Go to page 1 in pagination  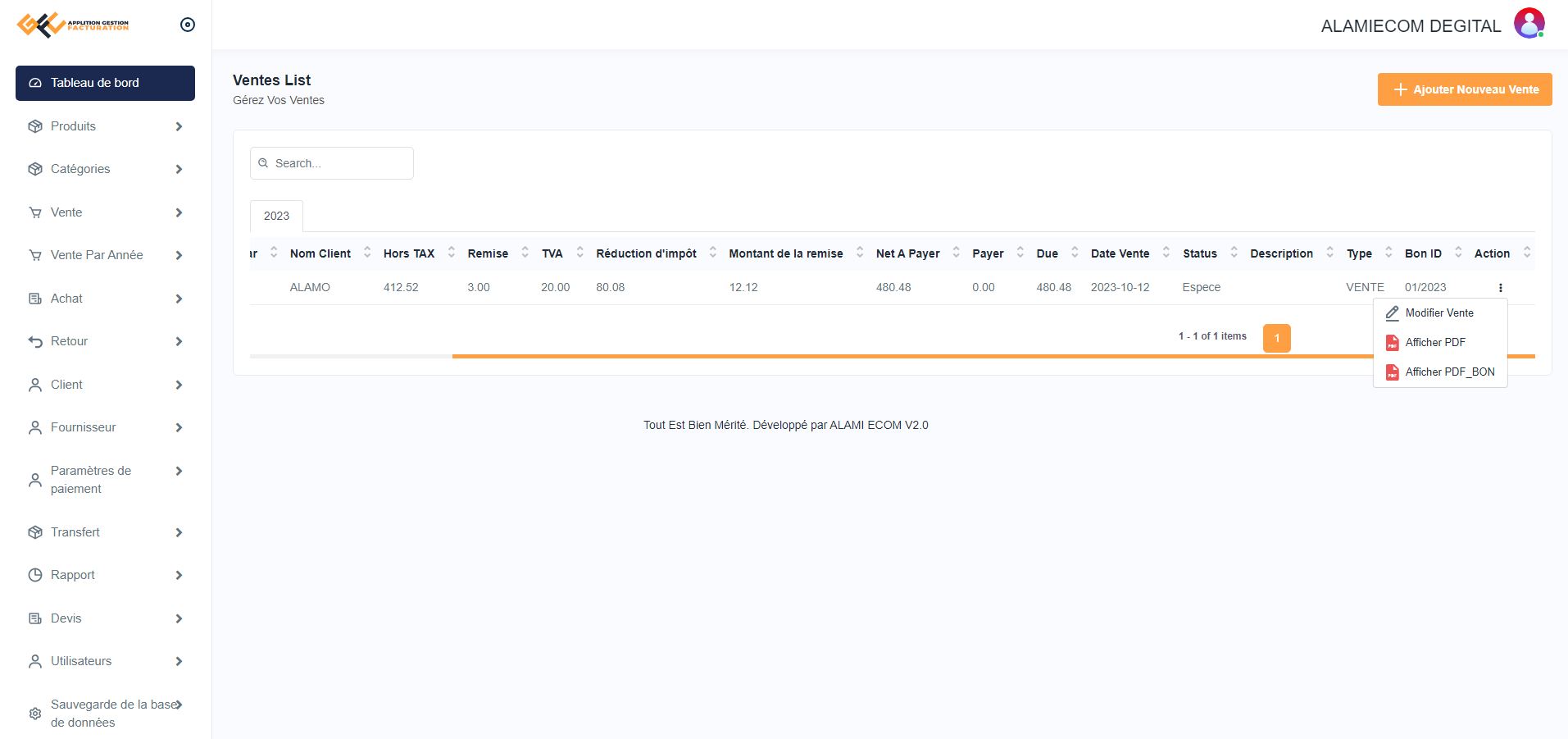[x=1276, y=338]
